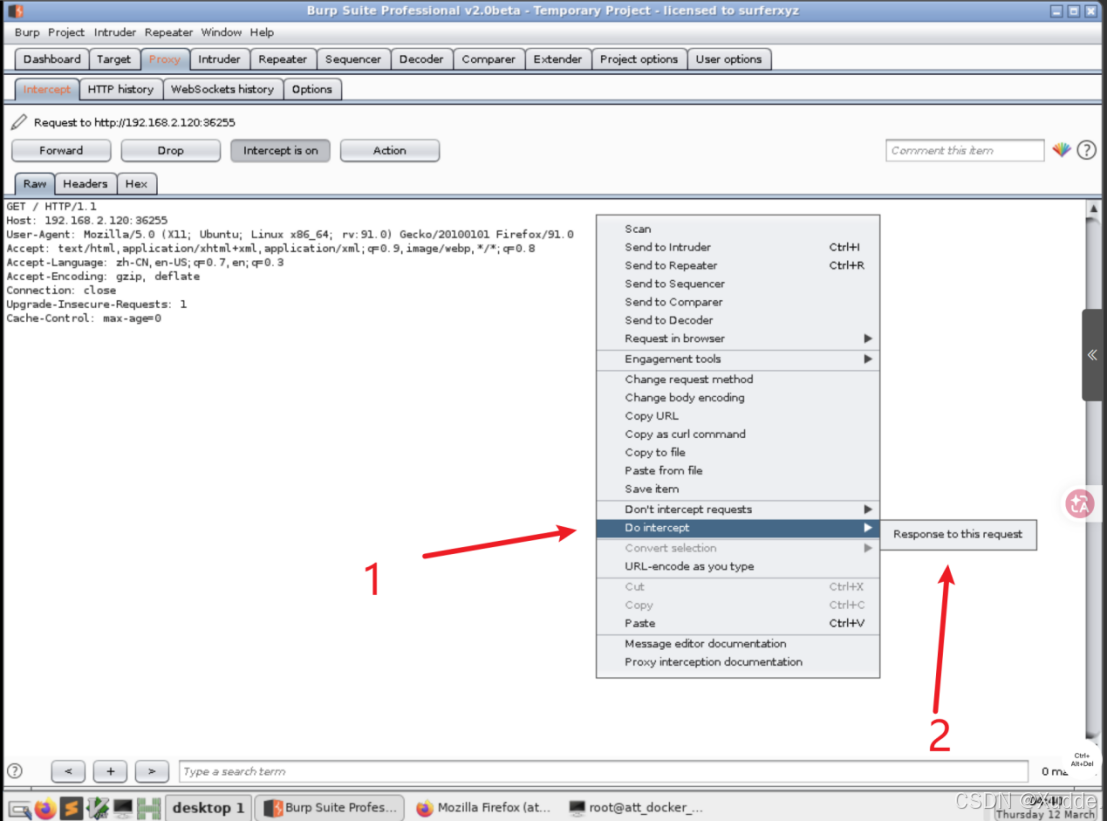This screenshot has height=821, width=1108.
Task: Go to the next search match button
Action: point(152,772)
